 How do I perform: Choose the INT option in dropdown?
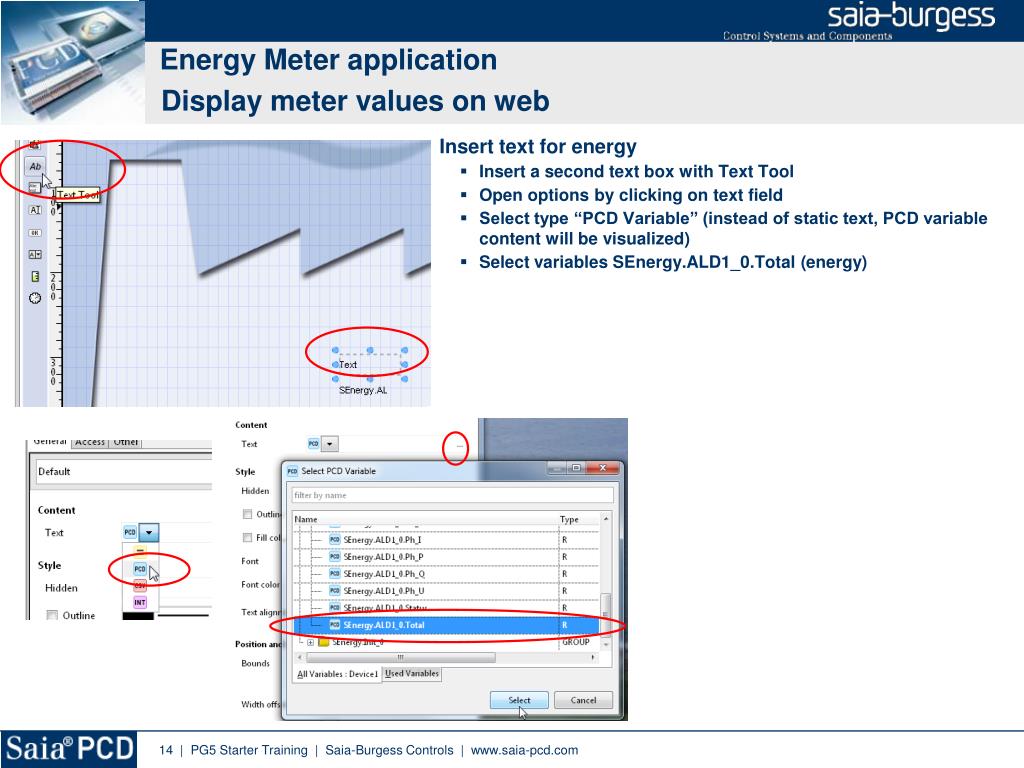[x=140, y=602]
